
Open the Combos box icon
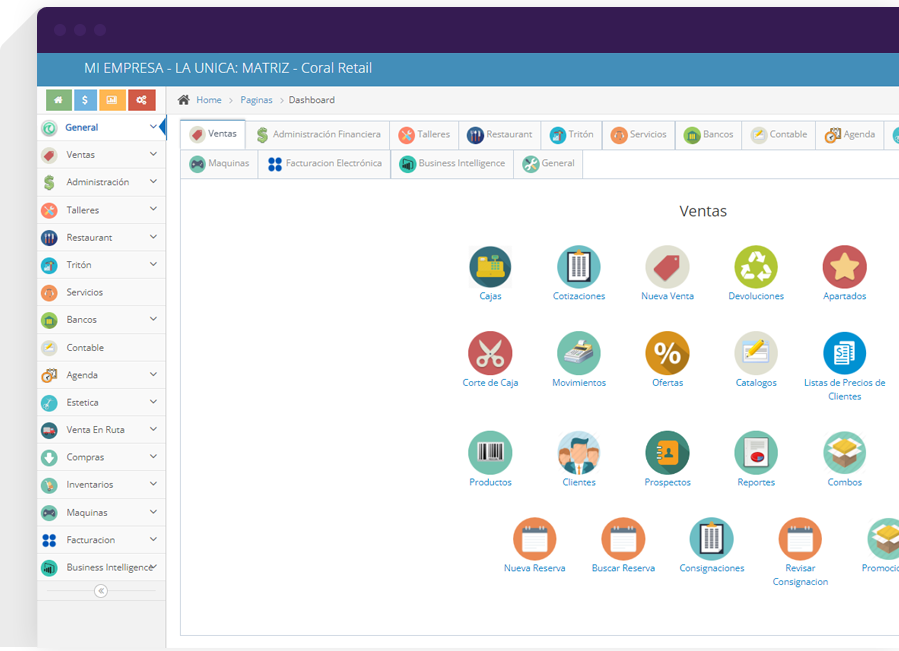845,453
